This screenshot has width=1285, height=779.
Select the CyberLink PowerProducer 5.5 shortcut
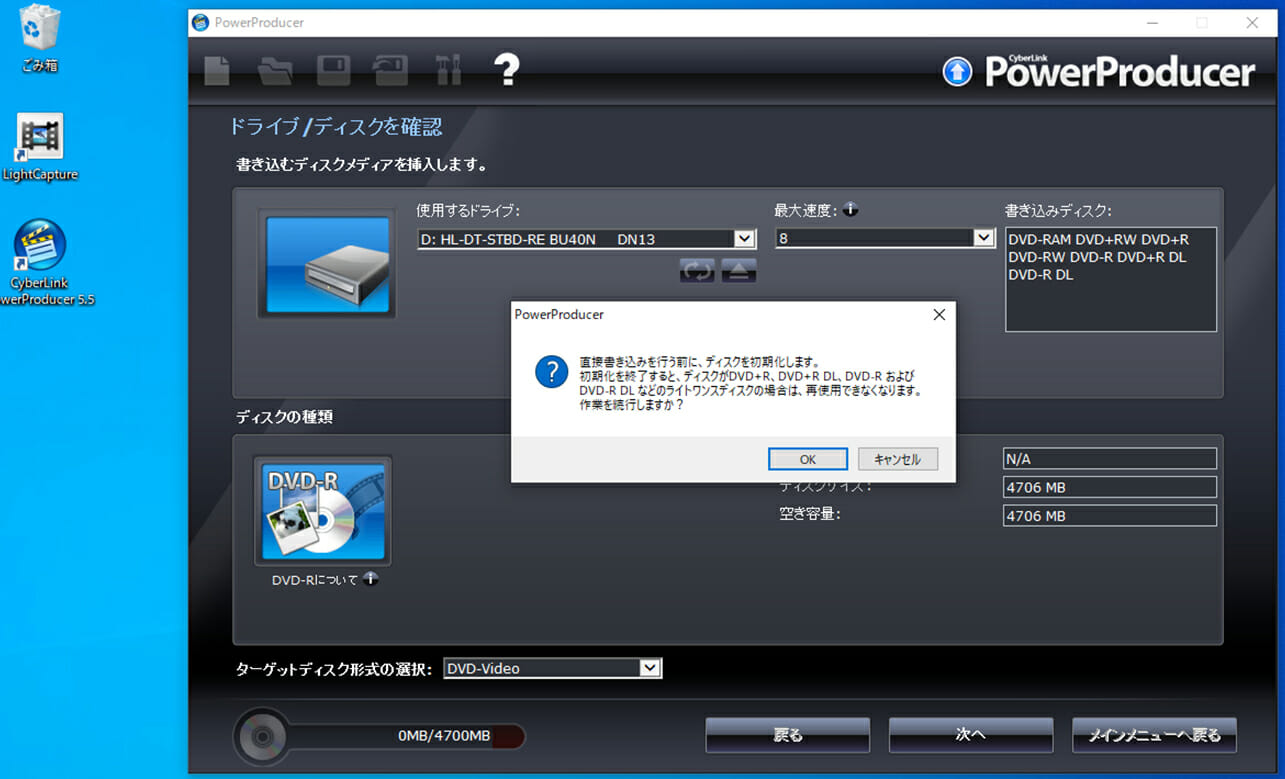[40, 262]
